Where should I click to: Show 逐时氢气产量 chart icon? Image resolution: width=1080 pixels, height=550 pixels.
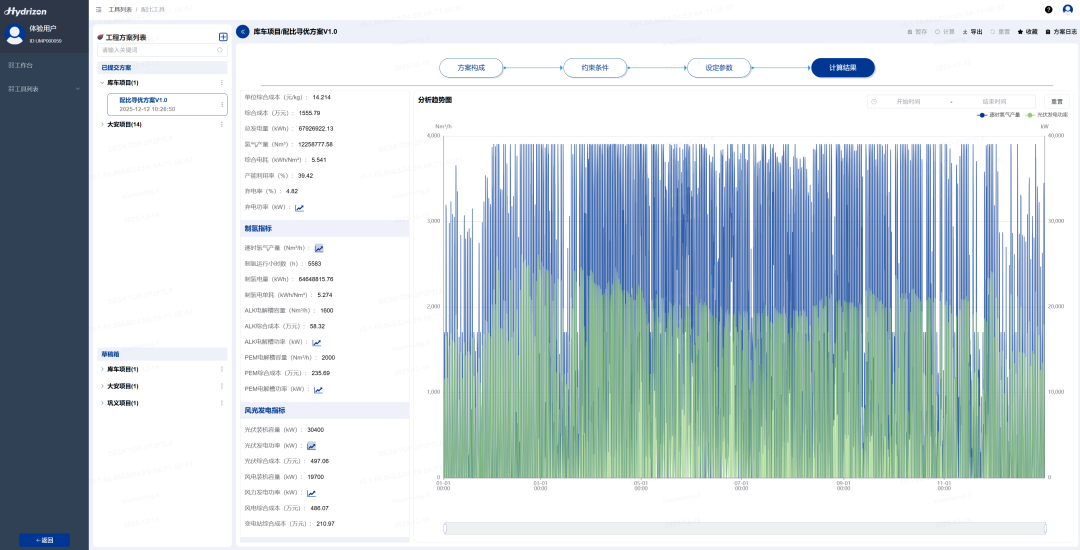point(319,248)
